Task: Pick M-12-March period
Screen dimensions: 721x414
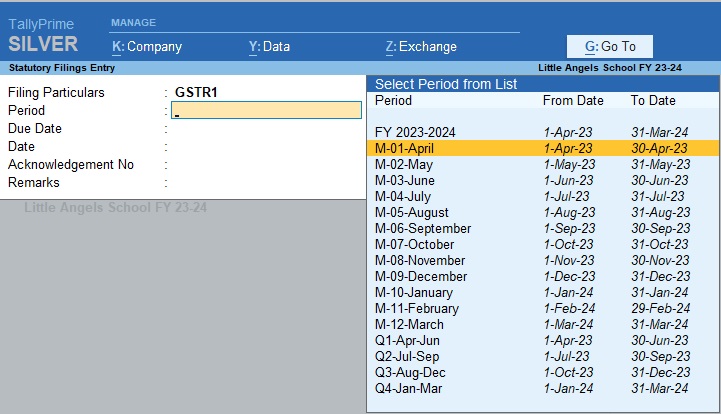Action: 409,324
